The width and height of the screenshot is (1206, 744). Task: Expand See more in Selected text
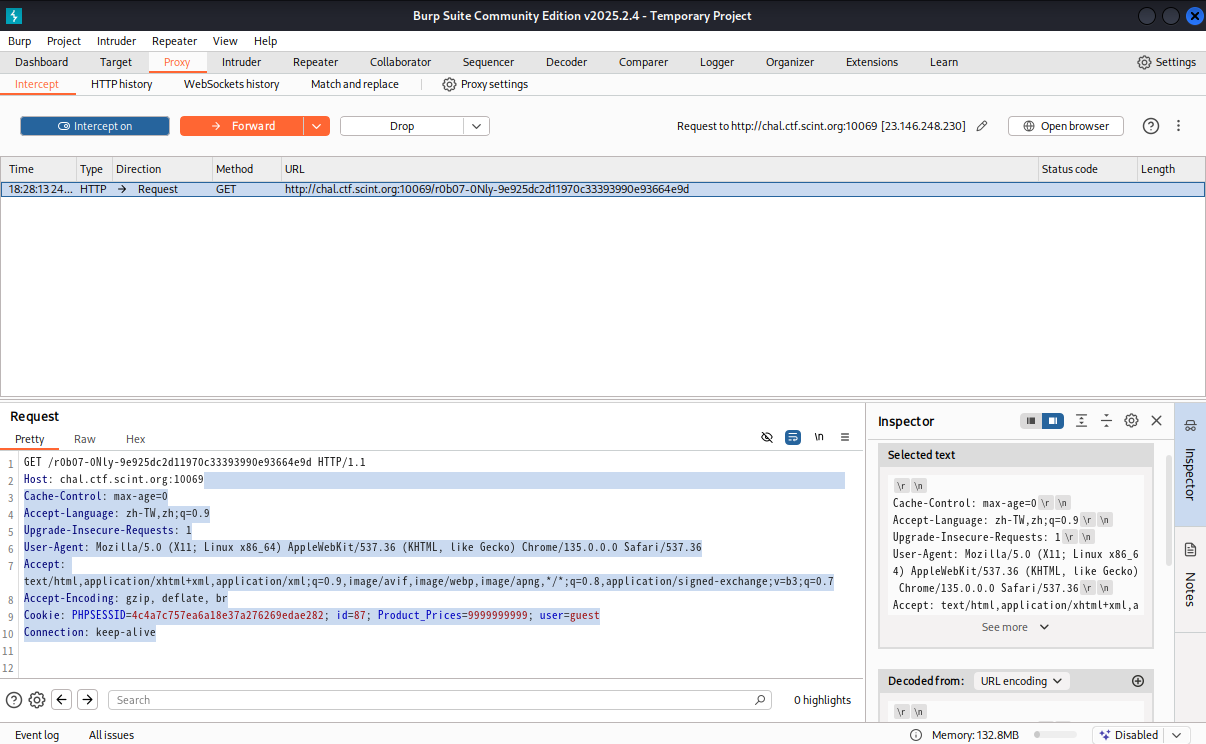[x=1015, y=627]
